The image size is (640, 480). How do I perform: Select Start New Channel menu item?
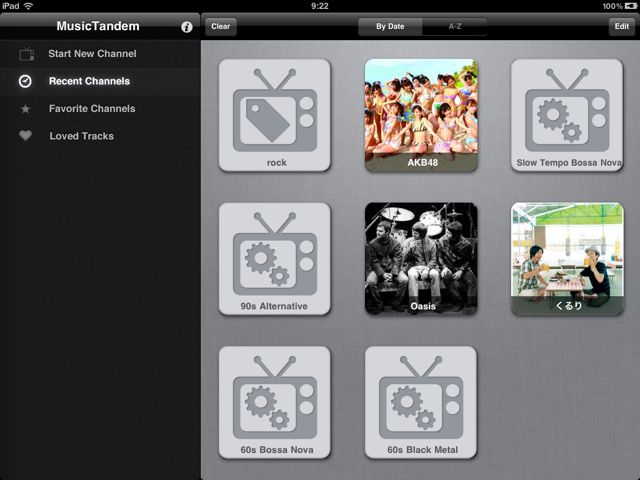(x=100, y=54)
